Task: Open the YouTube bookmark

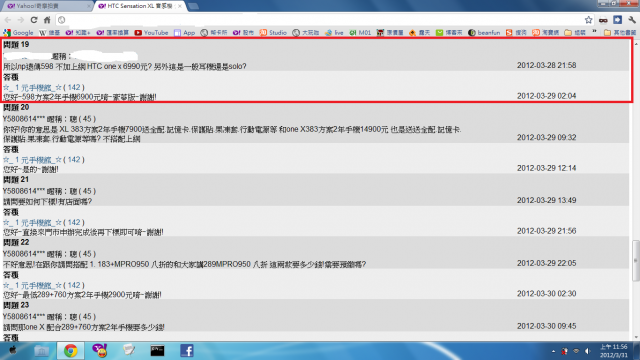Action: [151, 33]
